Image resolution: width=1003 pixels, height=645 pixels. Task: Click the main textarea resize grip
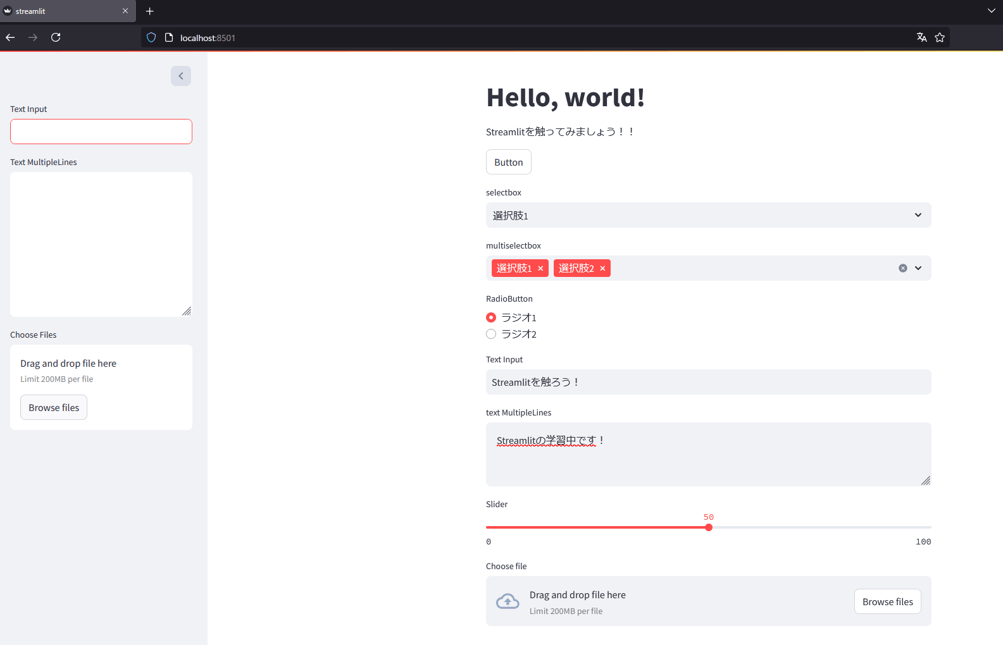(925, 480)
